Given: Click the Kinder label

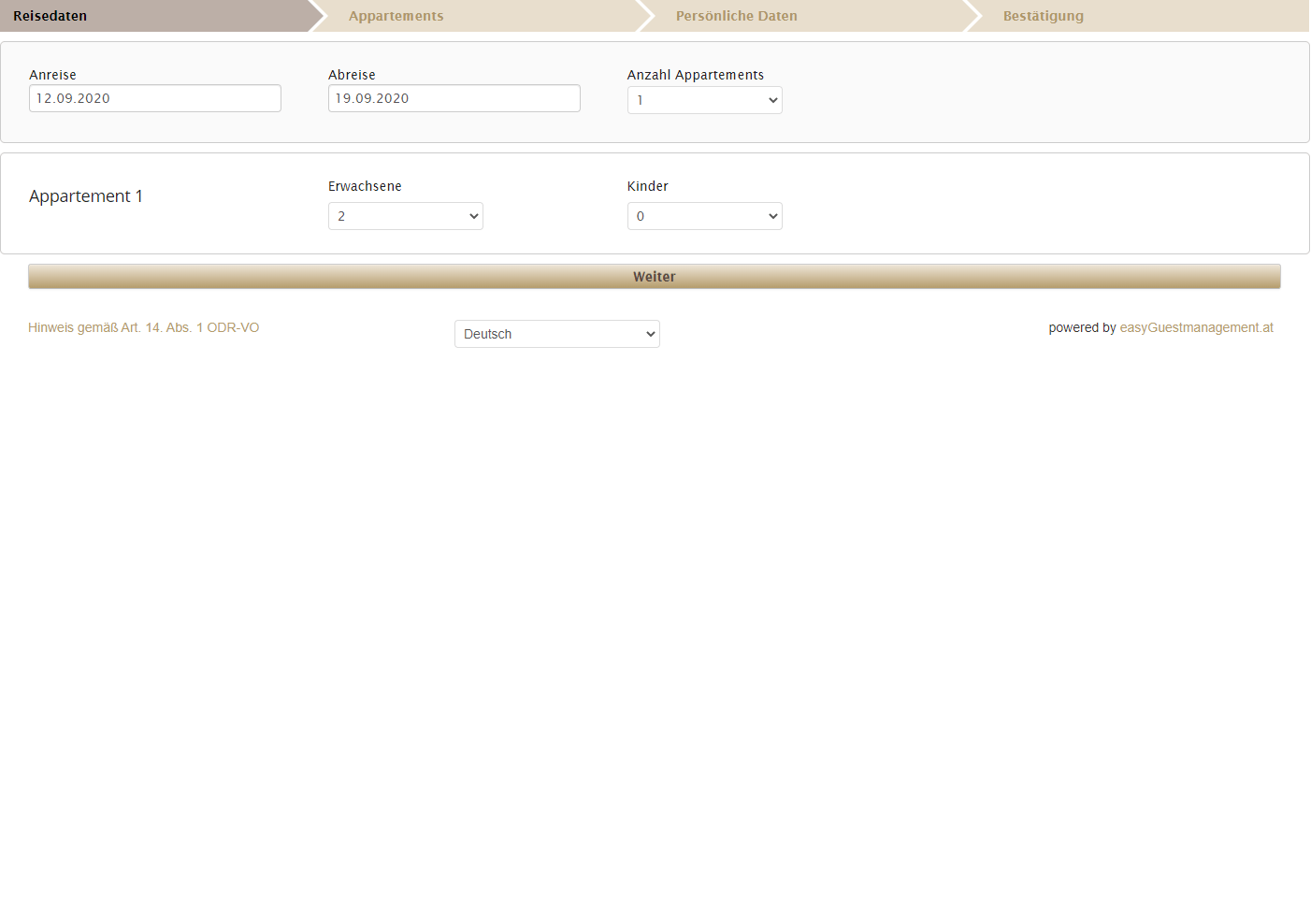Looking at the screenshot, I should pyautogui.click(x=647, y=186).
